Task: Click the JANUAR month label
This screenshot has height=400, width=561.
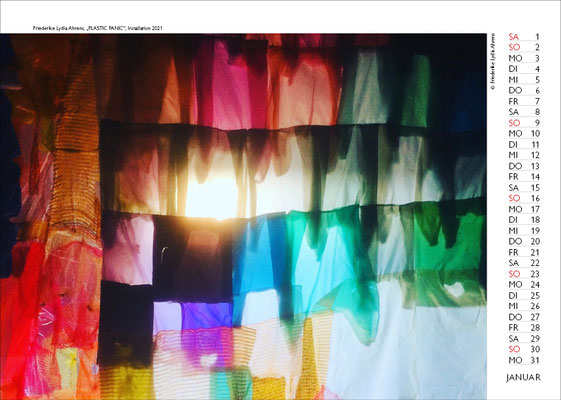Action: tap(523, 377)
